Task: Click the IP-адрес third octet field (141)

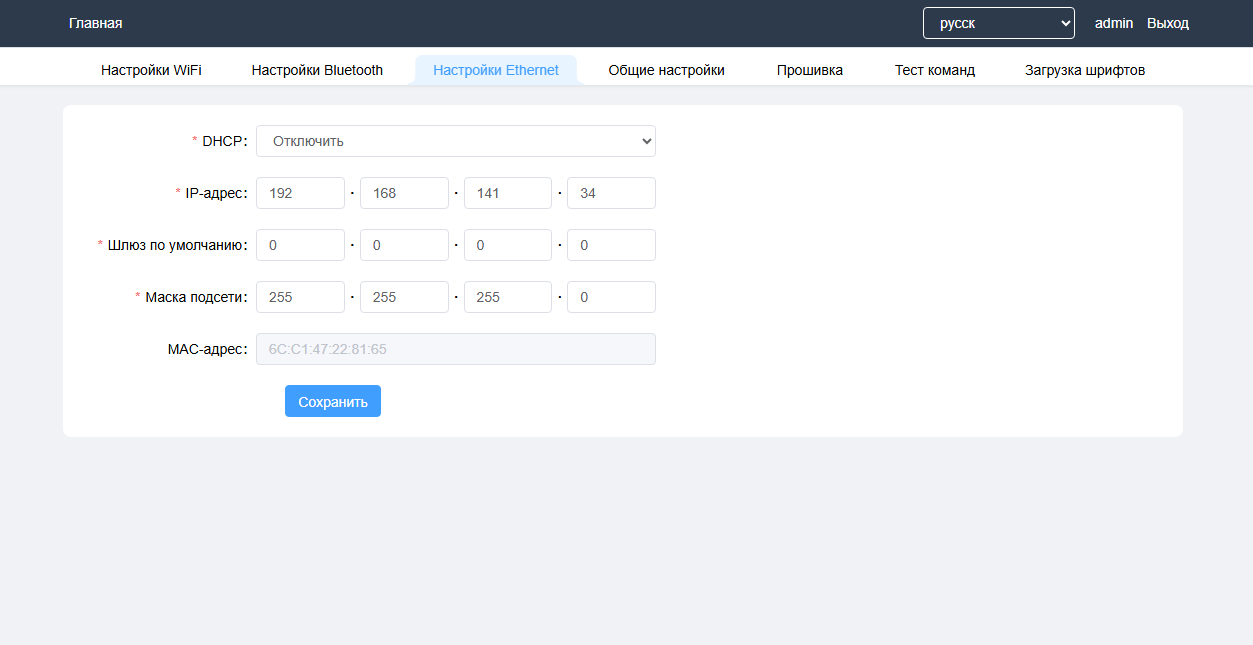Action: coord(507,193)
